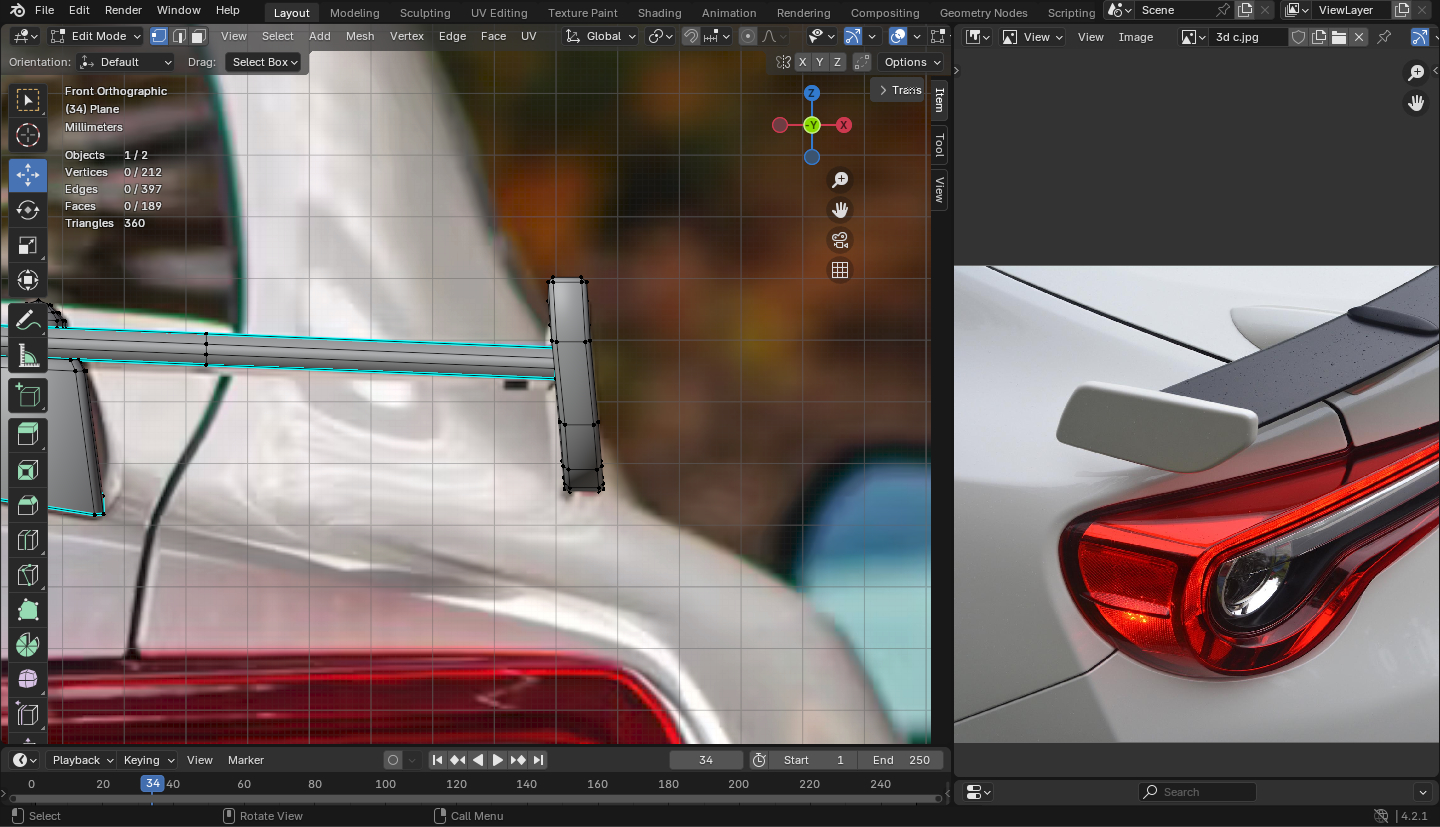Open the Item sidebar tab
The height and width of the screenshot is (827, 1440).
pos(939,100)
